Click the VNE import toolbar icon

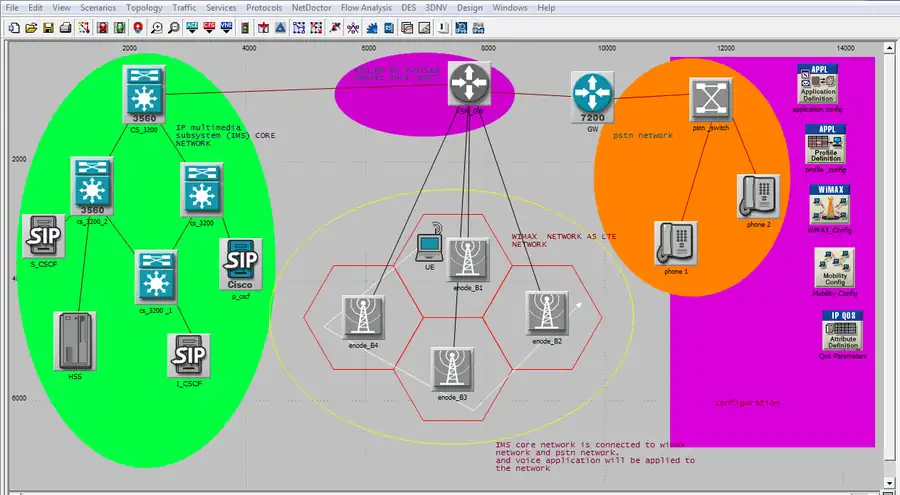tap(226, 28)
